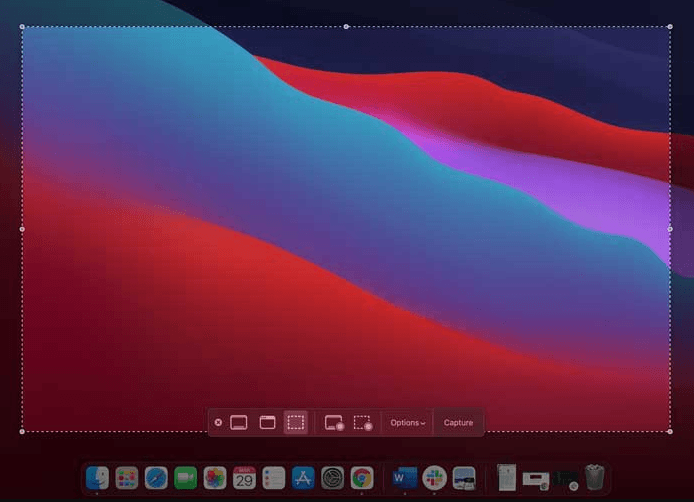Open FaceTime from the Dock
The height and width of the screenshot is (502, 694).
tap(185, 478)
